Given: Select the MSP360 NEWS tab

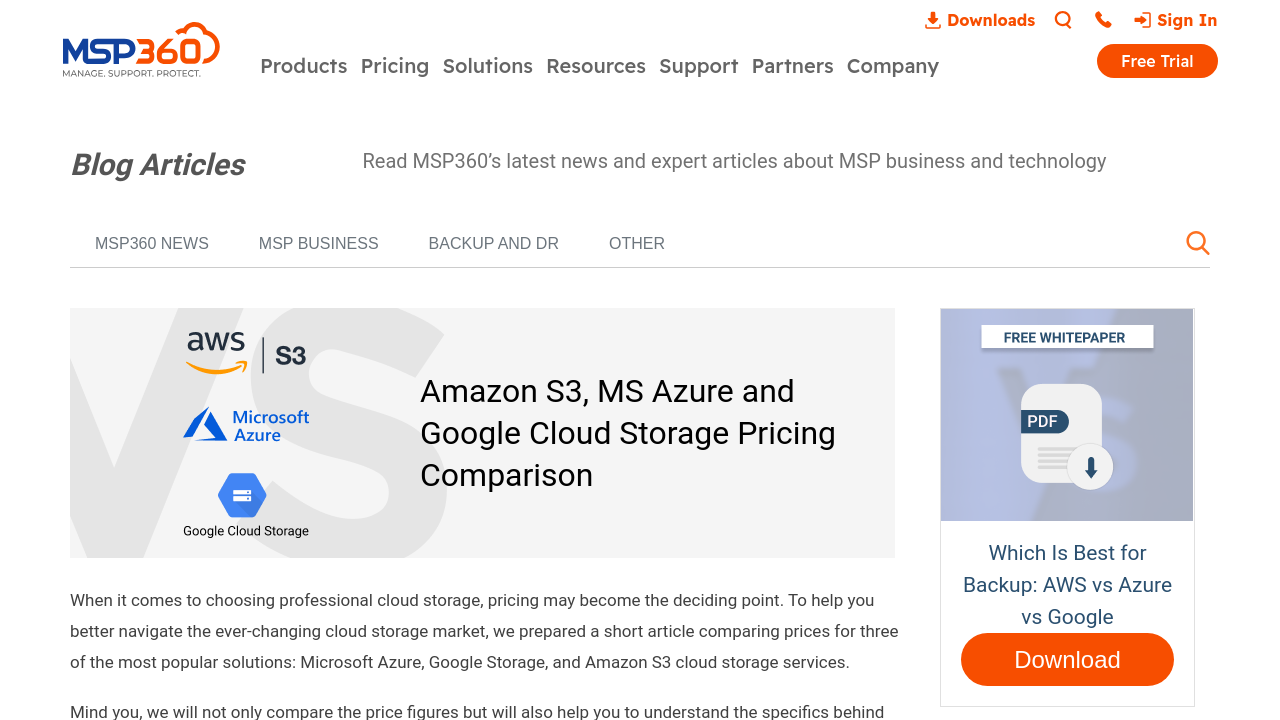Looking at the screenshot, I should tap(152, 244).
